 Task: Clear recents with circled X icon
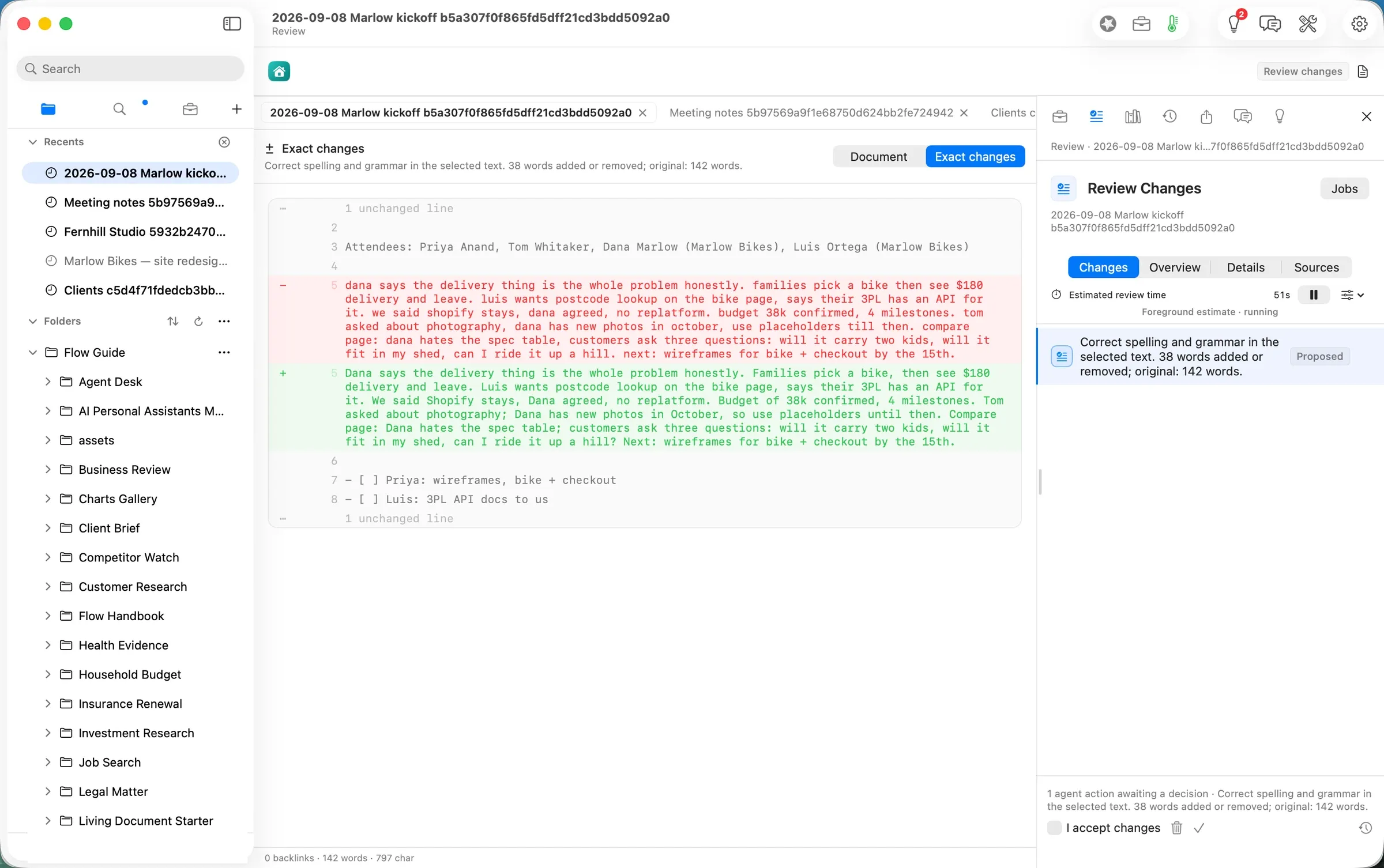coord(224,142)
